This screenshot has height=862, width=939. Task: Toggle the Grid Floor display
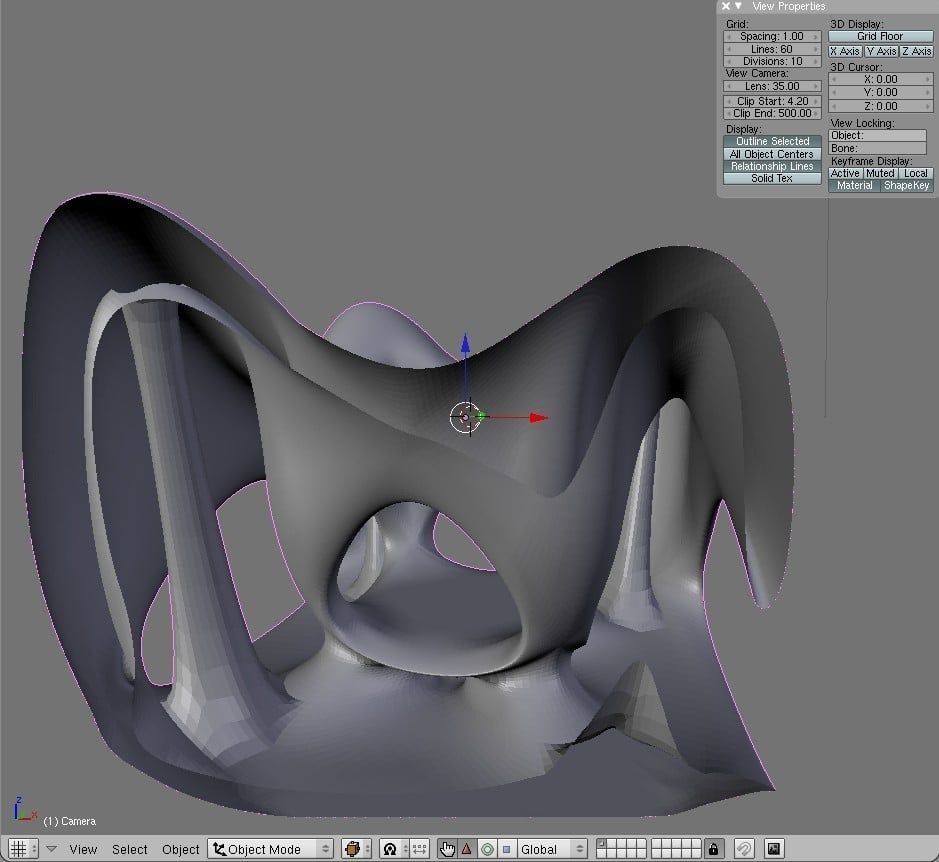(x=879, y=36)
